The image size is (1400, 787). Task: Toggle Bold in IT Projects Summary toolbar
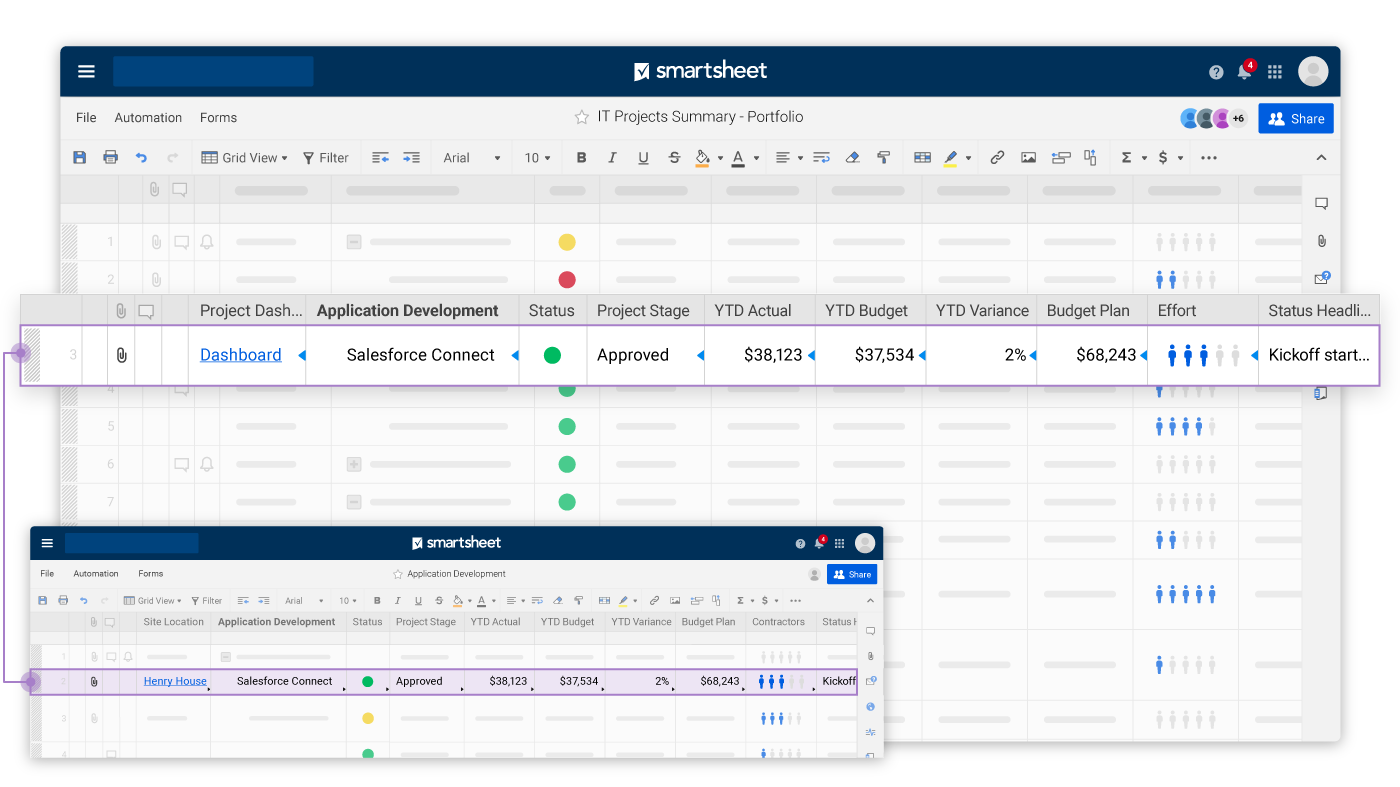pos(582,157)
